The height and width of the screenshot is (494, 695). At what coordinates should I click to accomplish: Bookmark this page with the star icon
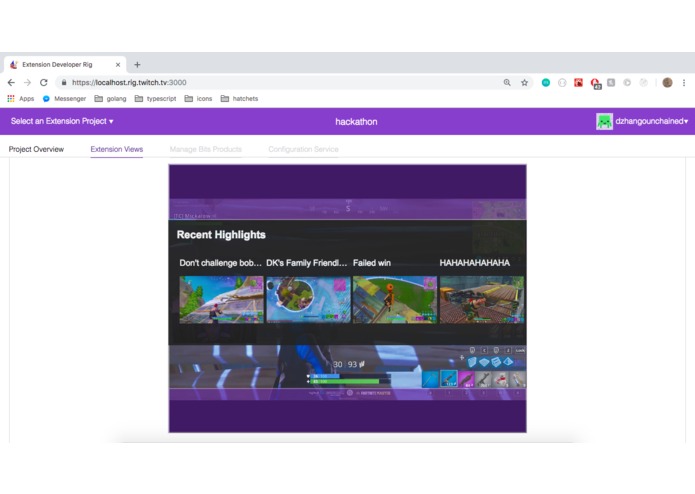(524, 82)
